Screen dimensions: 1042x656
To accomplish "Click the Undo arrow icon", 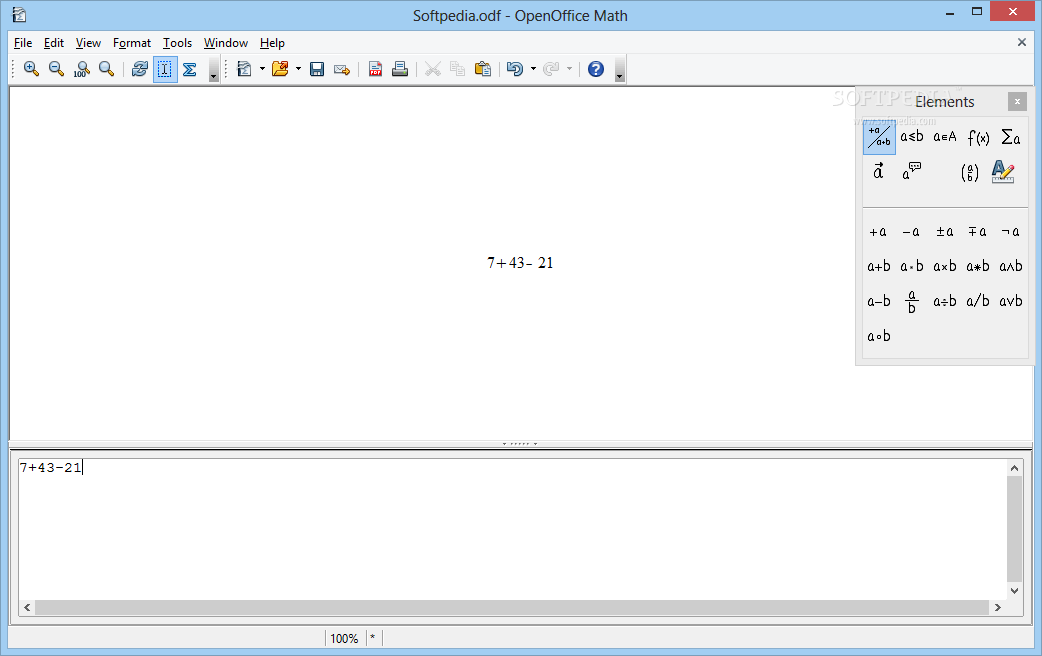I will click(515, 68).
